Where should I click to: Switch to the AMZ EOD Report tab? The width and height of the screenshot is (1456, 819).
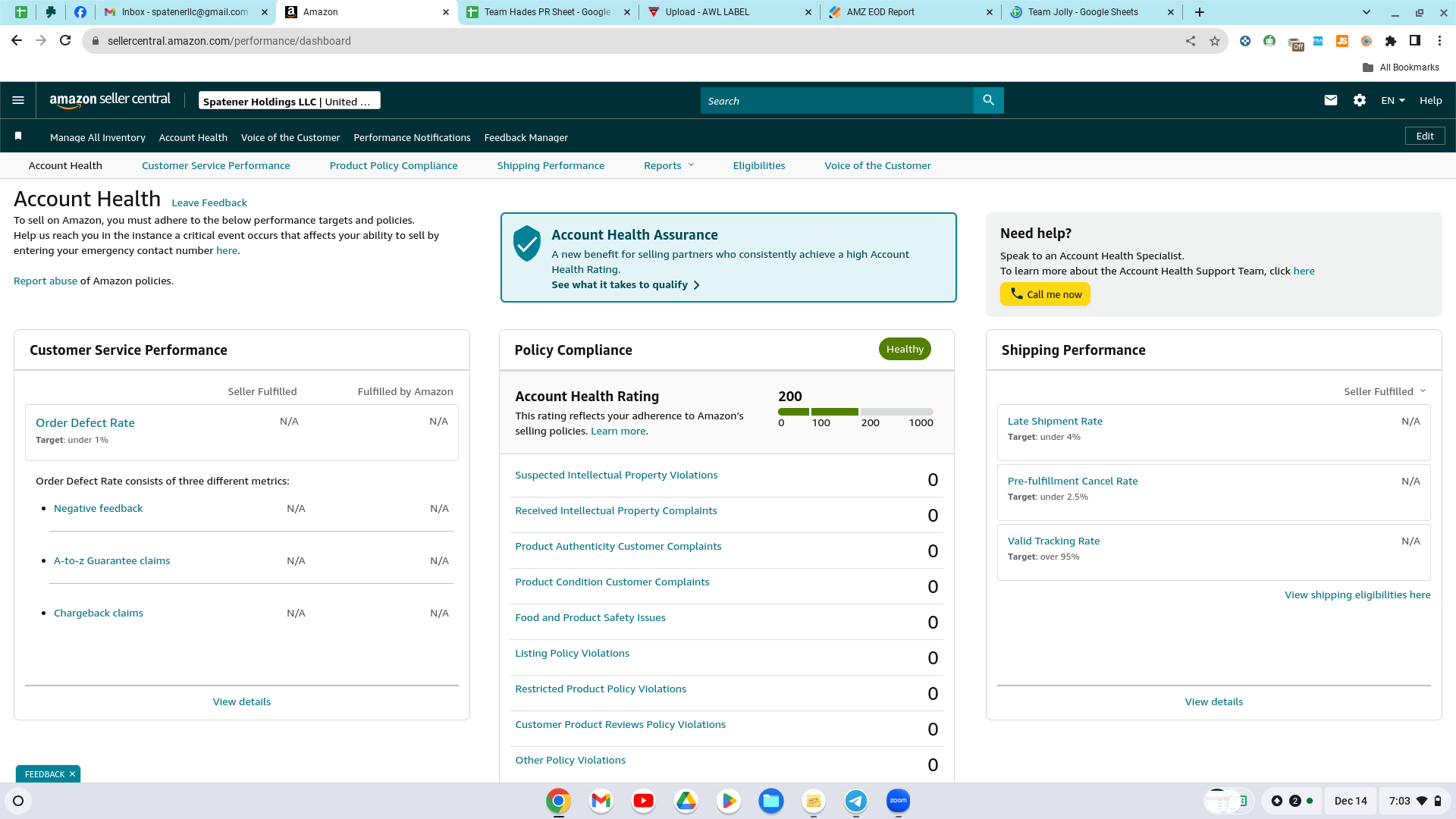pyautogui.click(x=910, y=12)
